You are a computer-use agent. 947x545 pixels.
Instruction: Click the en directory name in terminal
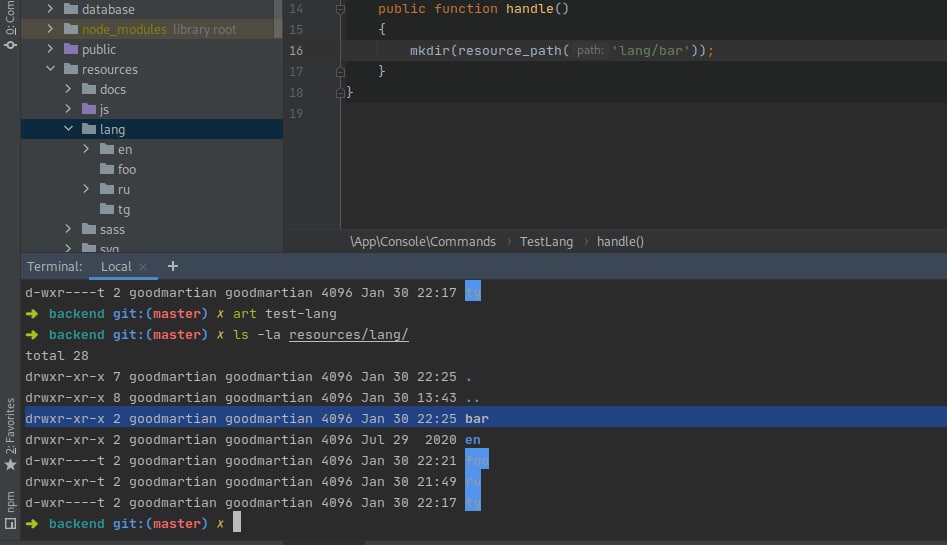pos(473,440)
